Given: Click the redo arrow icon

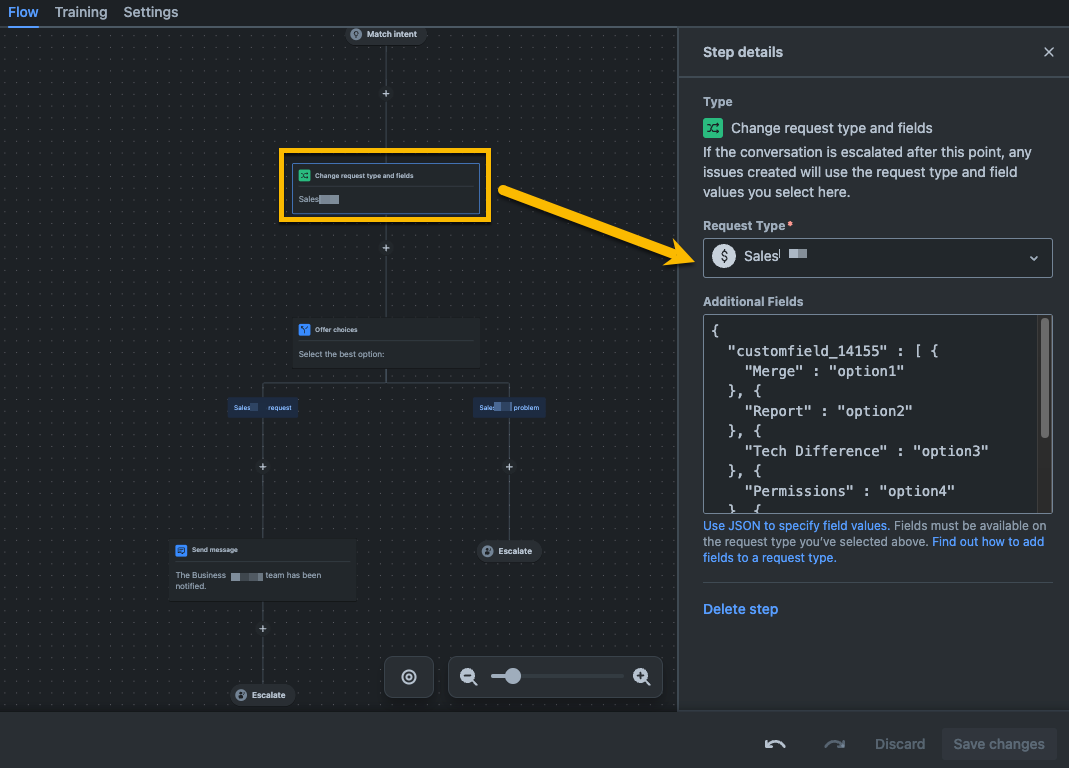Looking at the screenshot, I should pyautogui.click(x=834, y=744).
